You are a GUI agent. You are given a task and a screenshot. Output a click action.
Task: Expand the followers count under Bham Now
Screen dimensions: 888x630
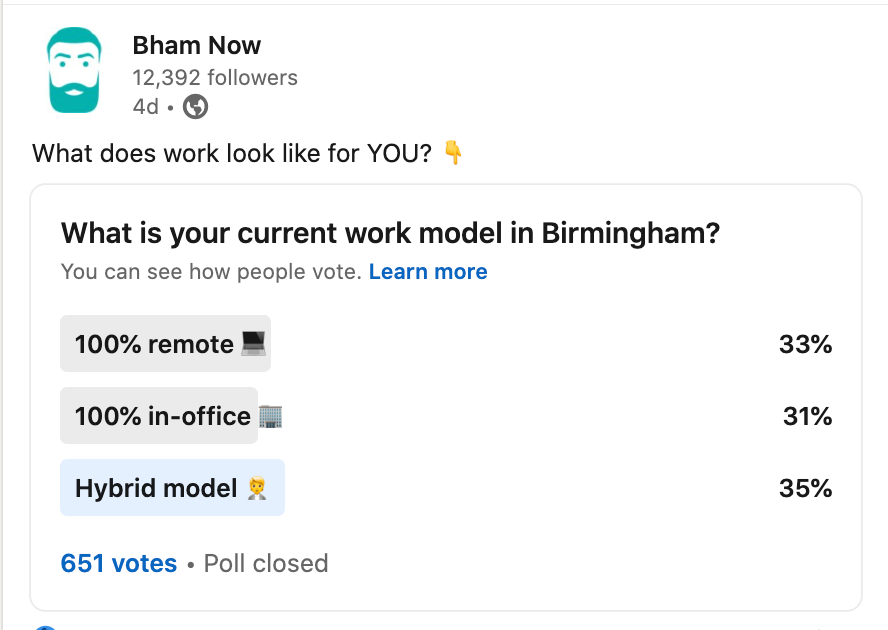[215, 77]
